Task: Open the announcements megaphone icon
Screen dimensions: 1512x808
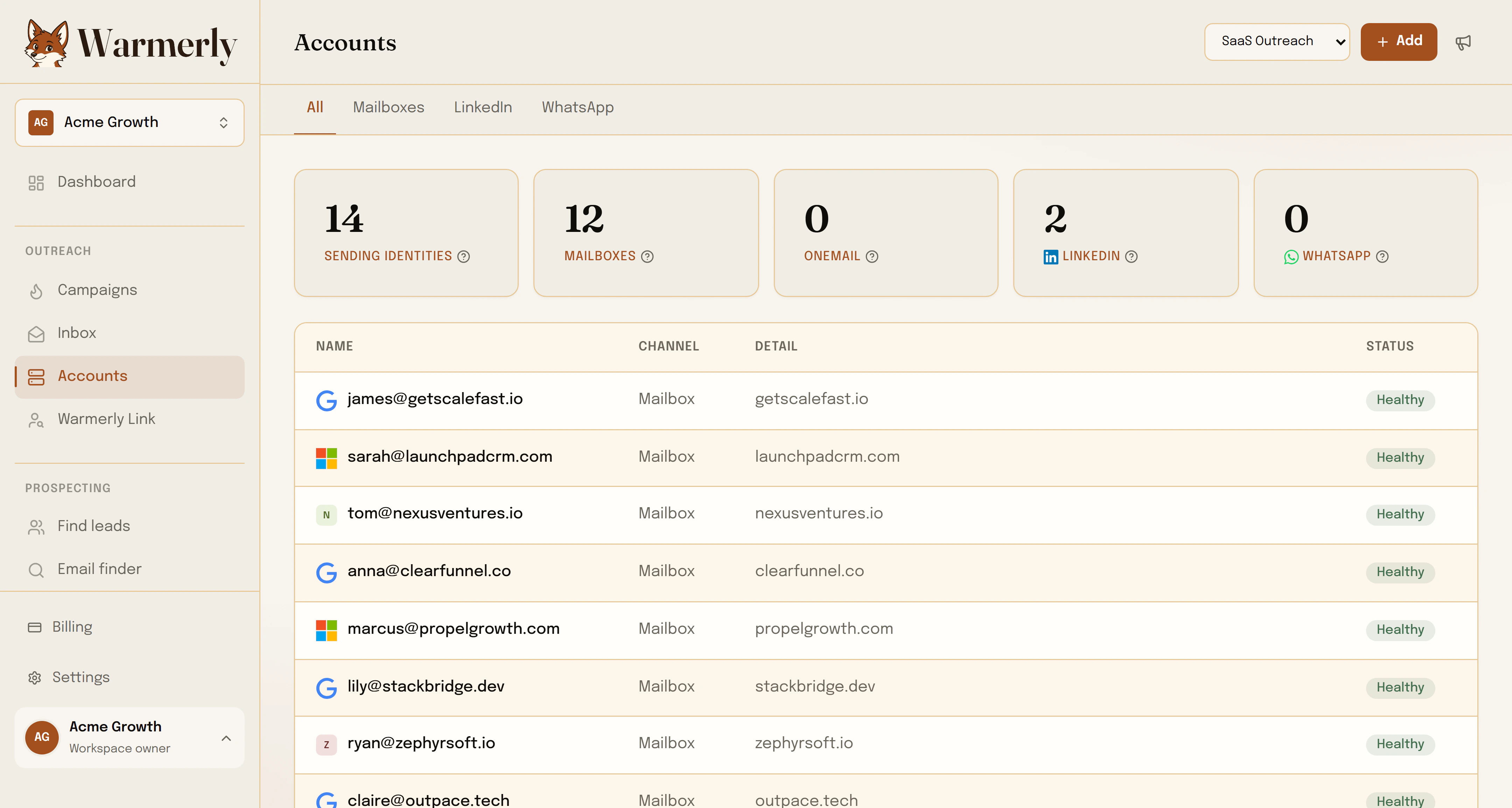Action: click(x=1463, y=42)
